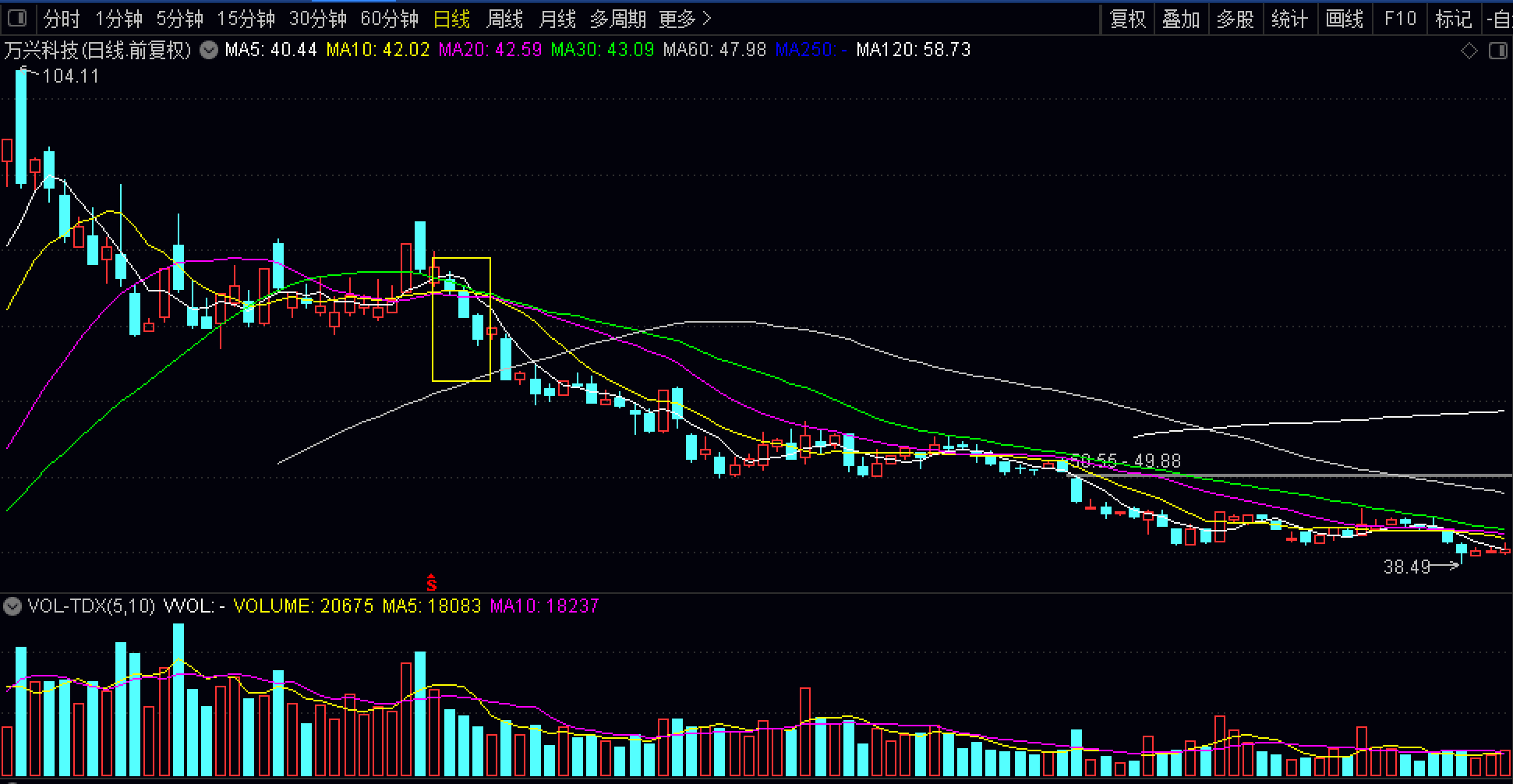Open the F10 company info
This screenshot has width=1513, height=784.
[x=1400, y=19]
